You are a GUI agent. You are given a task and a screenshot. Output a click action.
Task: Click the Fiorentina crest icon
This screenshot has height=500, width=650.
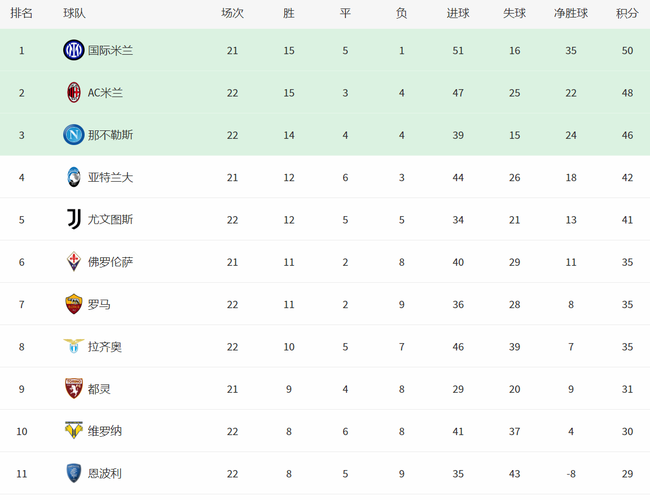point(74,262)
